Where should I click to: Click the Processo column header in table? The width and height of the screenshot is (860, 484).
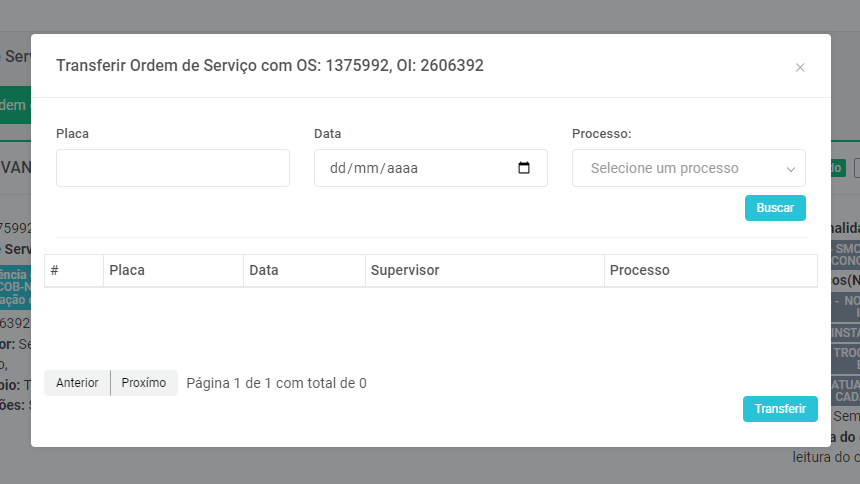pyautogui.click(x=640, y=270)
